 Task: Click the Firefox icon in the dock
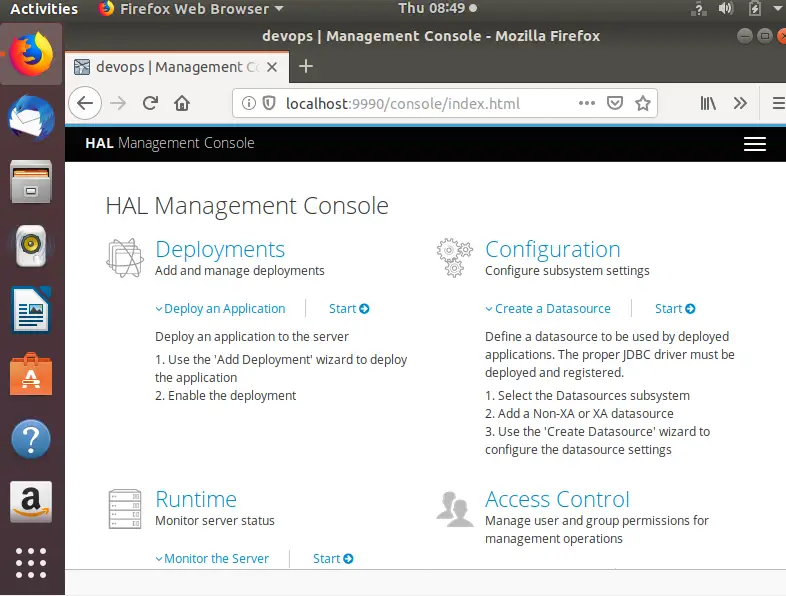click(31, 54)
